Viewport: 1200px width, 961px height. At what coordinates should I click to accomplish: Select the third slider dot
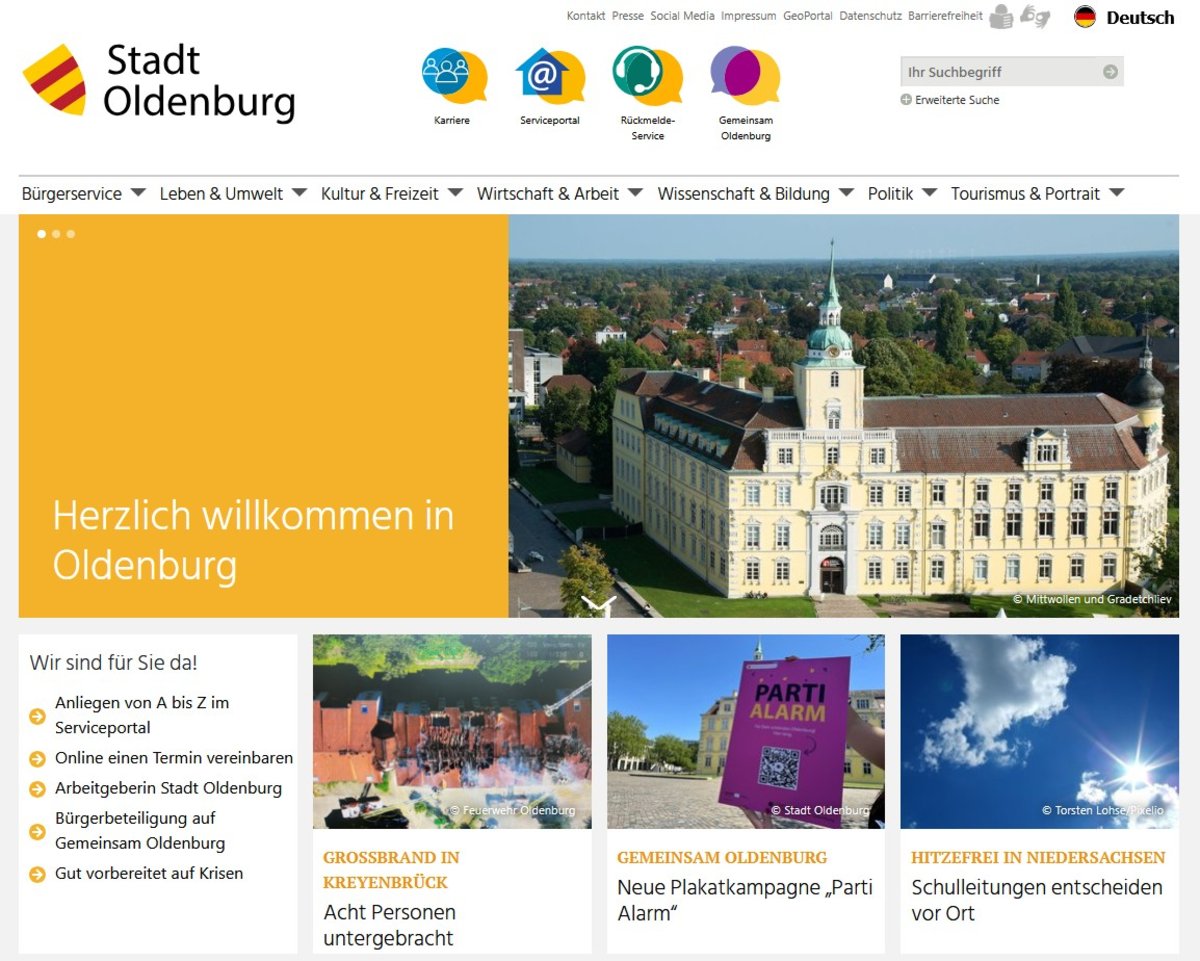[70, 234]
